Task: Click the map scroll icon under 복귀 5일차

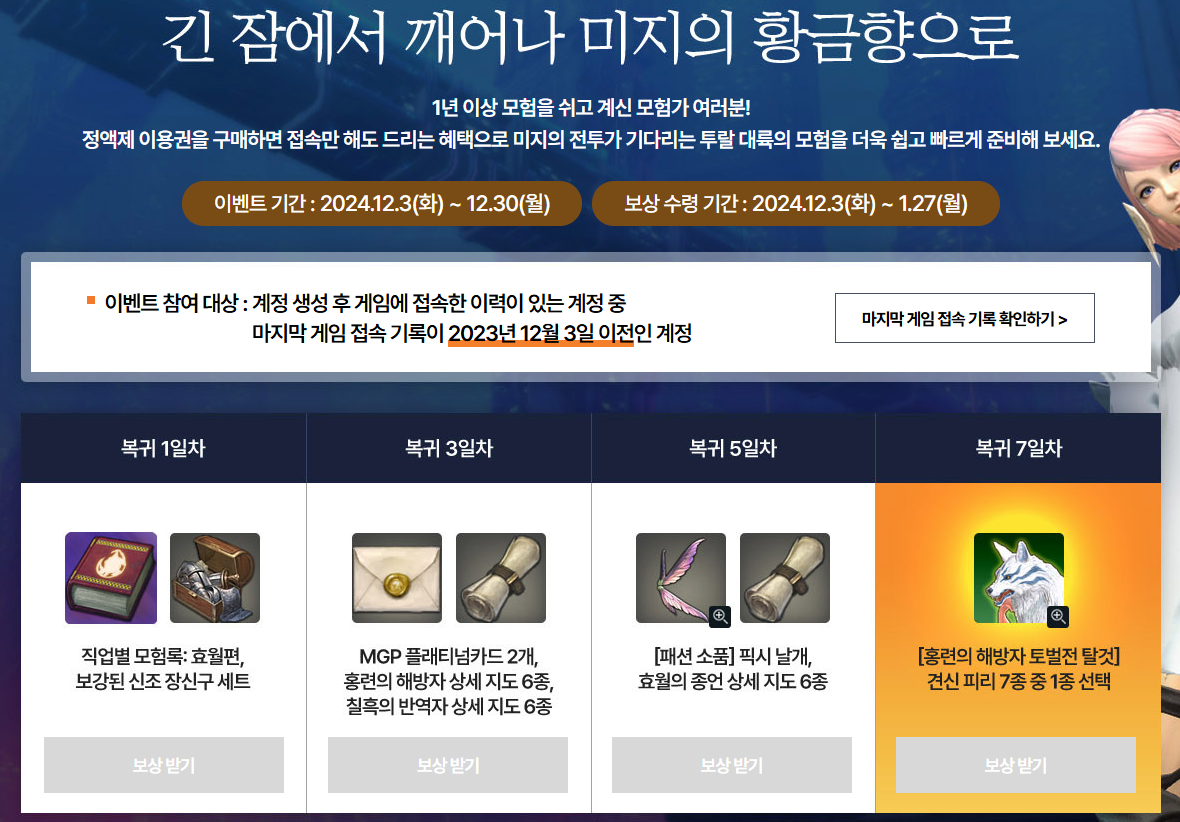Action: pyautogui.click(x=785, y=578)
